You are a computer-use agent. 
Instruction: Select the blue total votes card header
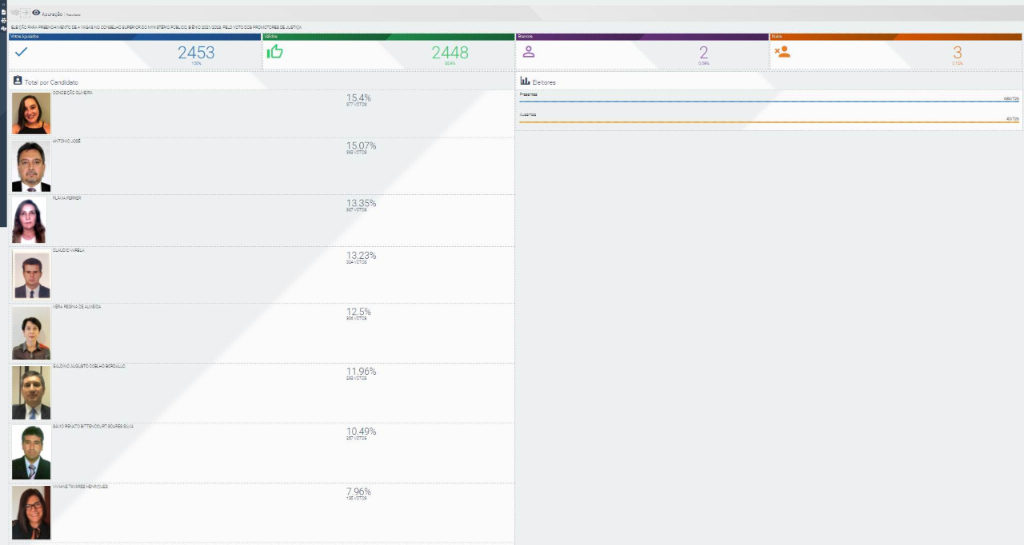[x=135, y=36]
